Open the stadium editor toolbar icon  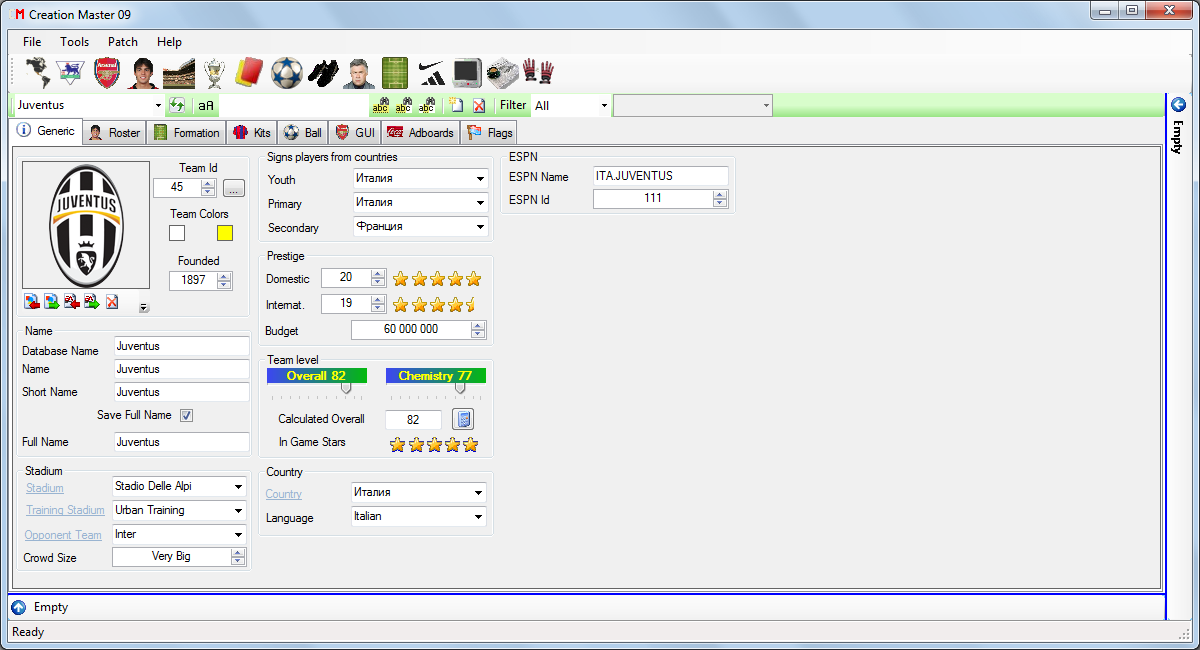click(179, 73)
